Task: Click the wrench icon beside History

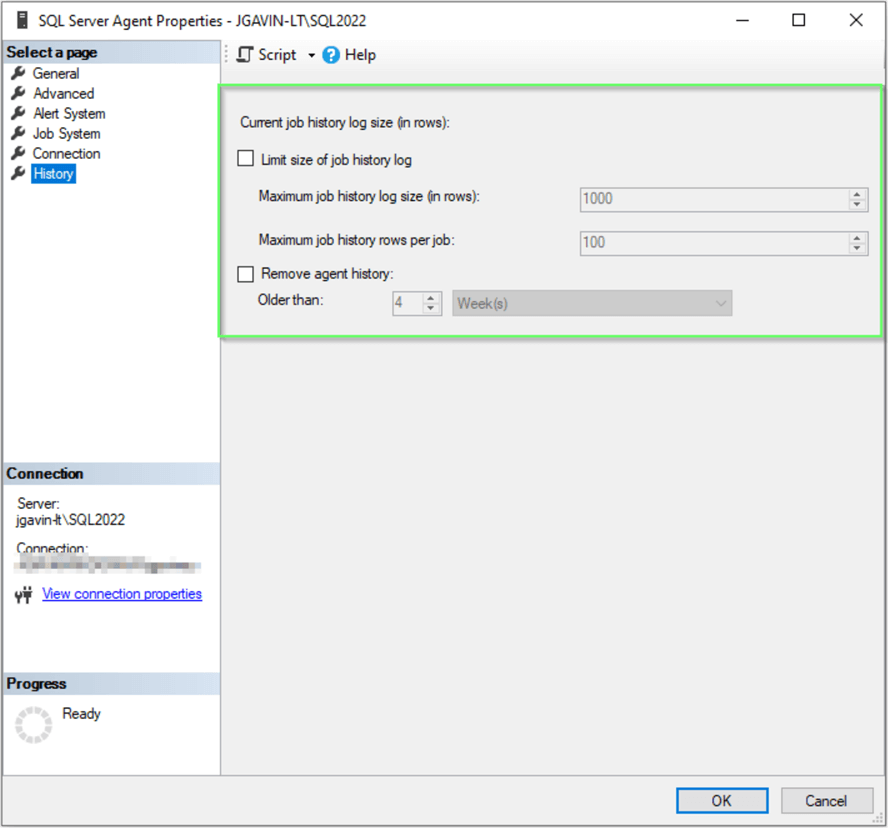Action: point(18,173)
